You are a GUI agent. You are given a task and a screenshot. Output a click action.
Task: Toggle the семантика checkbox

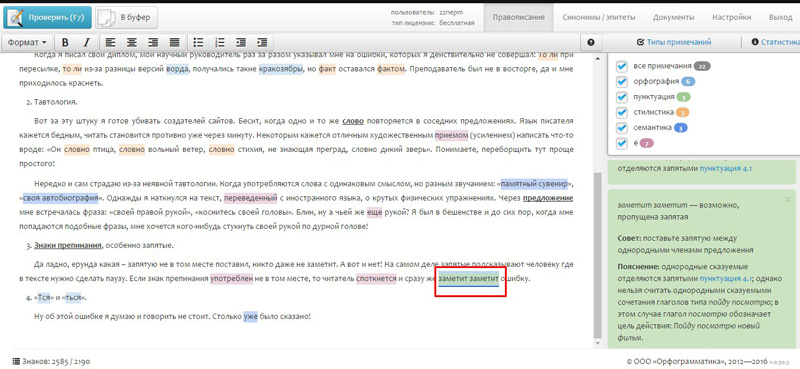(621, 128)
